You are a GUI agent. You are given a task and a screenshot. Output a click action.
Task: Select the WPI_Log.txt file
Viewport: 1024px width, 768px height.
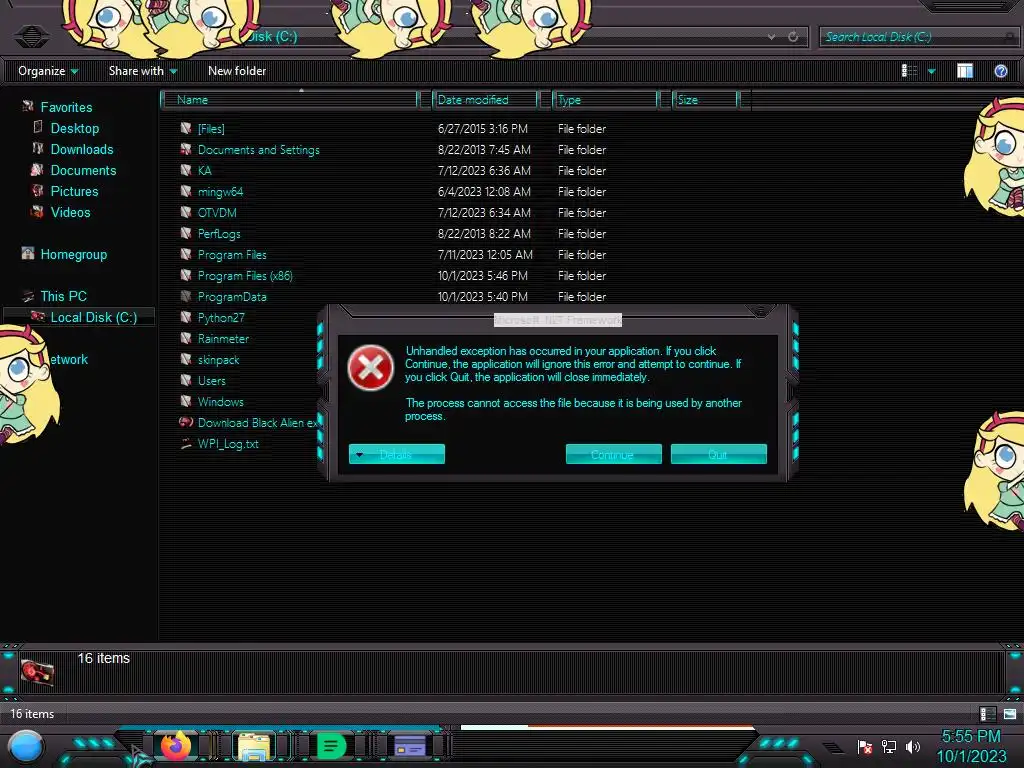click(228, 444)
